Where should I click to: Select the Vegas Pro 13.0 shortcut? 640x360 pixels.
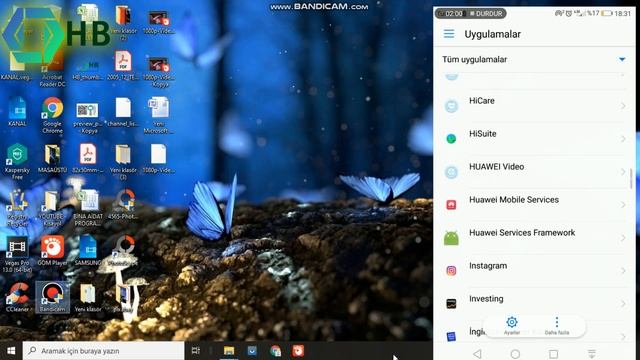pyautogui.click(x=17, y=254)
